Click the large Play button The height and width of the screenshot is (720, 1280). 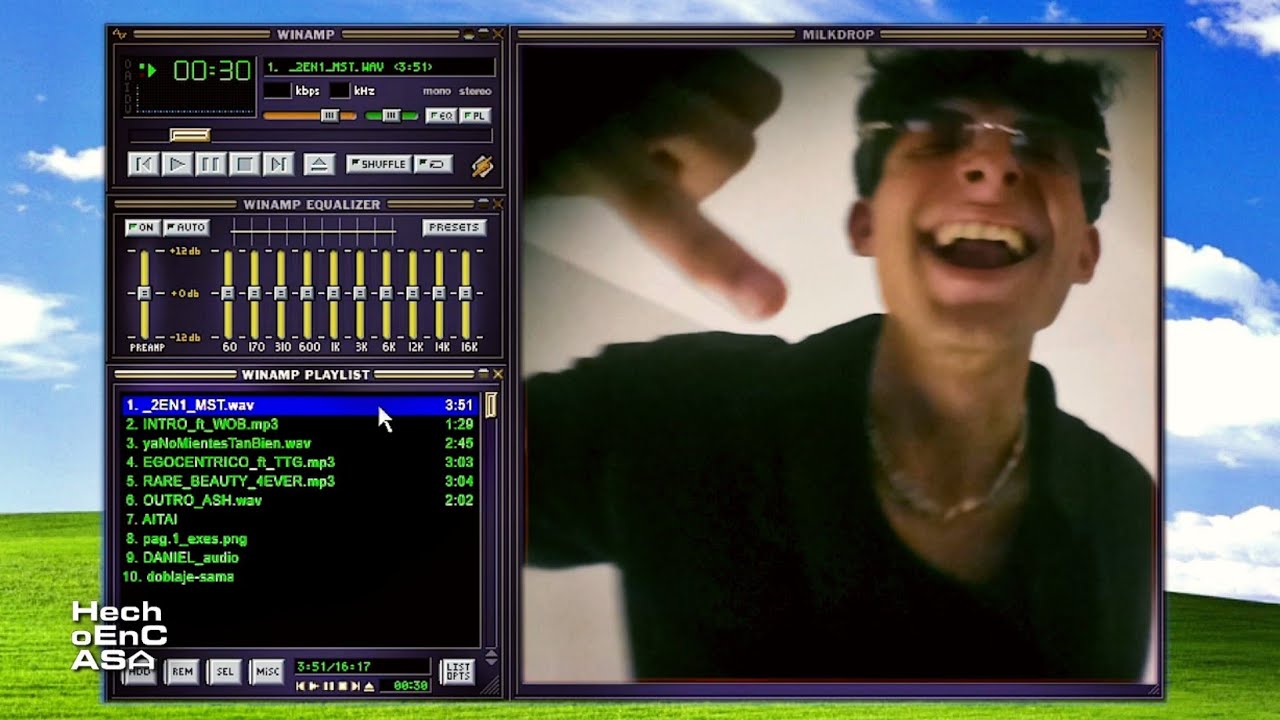click(178, 164)
